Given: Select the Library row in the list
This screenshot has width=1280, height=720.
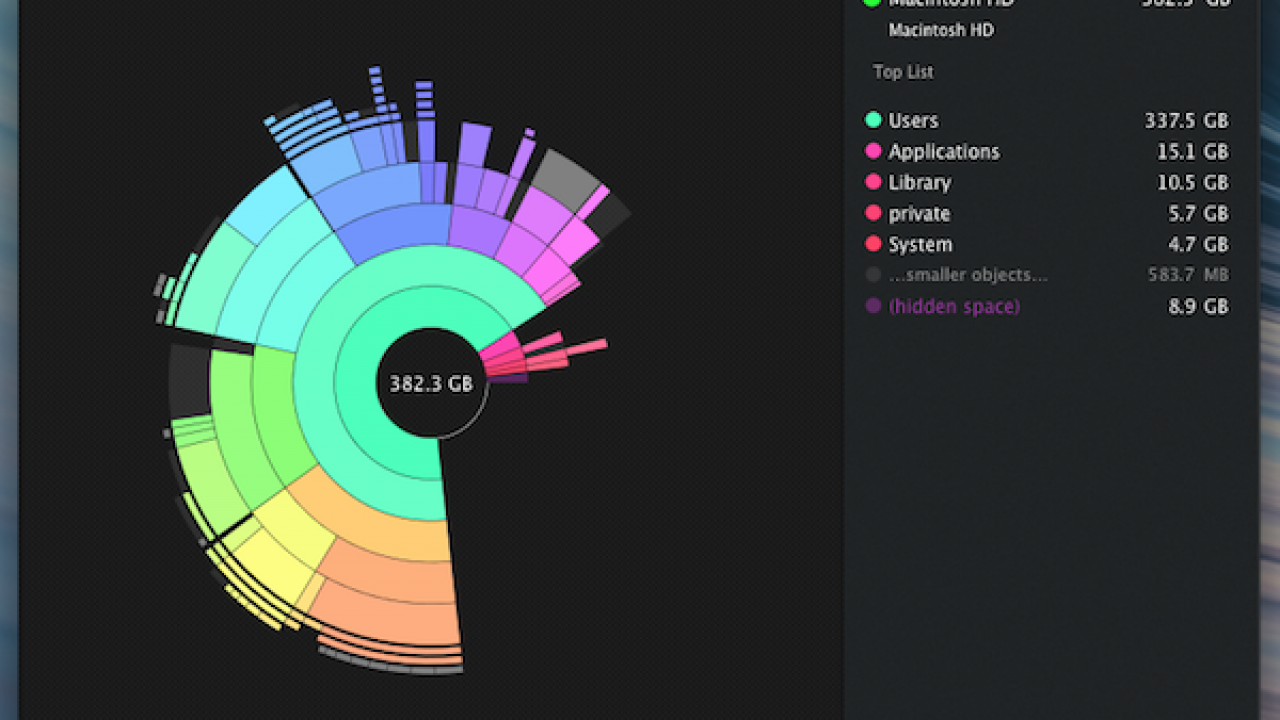Looking at the screenshot, I should pyautogui.click(x=1046, y=183).
